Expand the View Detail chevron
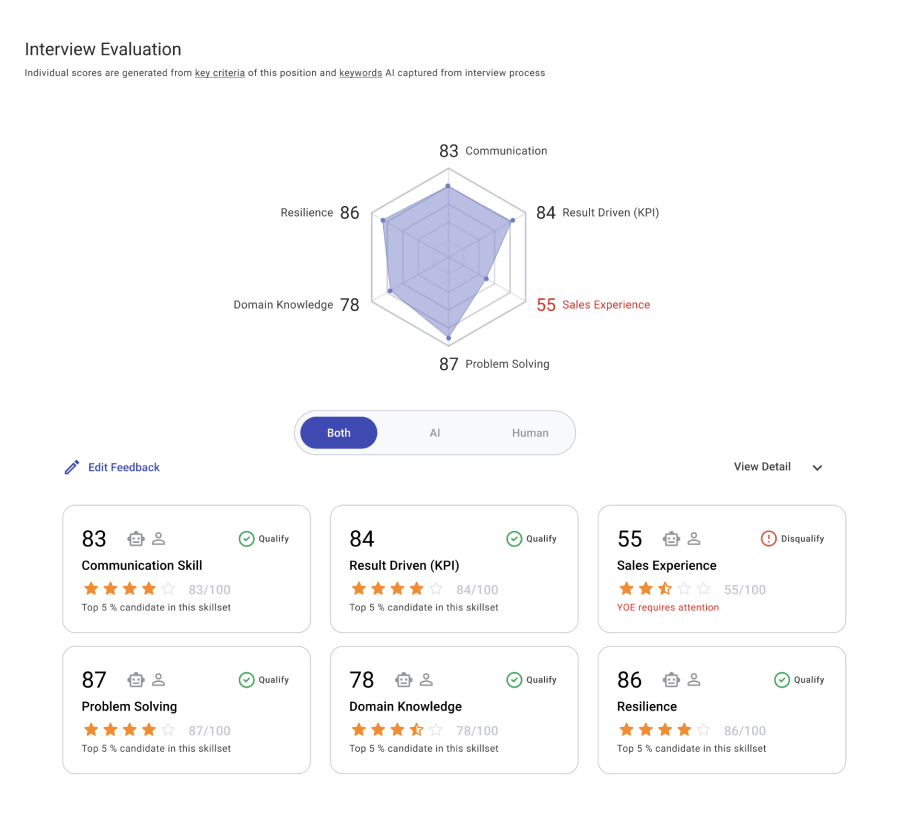 (x=817, y=468)
